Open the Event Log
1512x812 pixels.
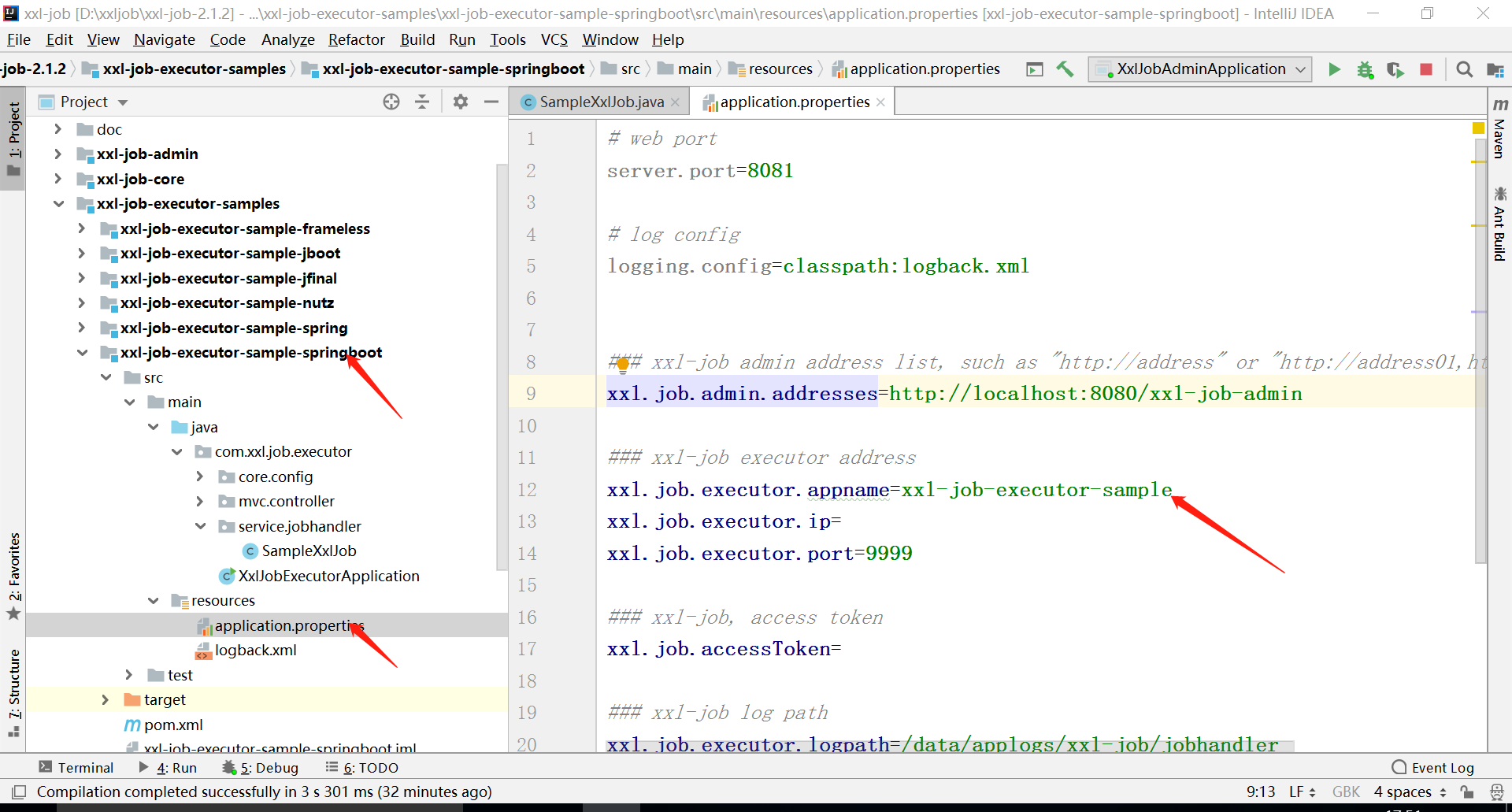coord(1433,767)
